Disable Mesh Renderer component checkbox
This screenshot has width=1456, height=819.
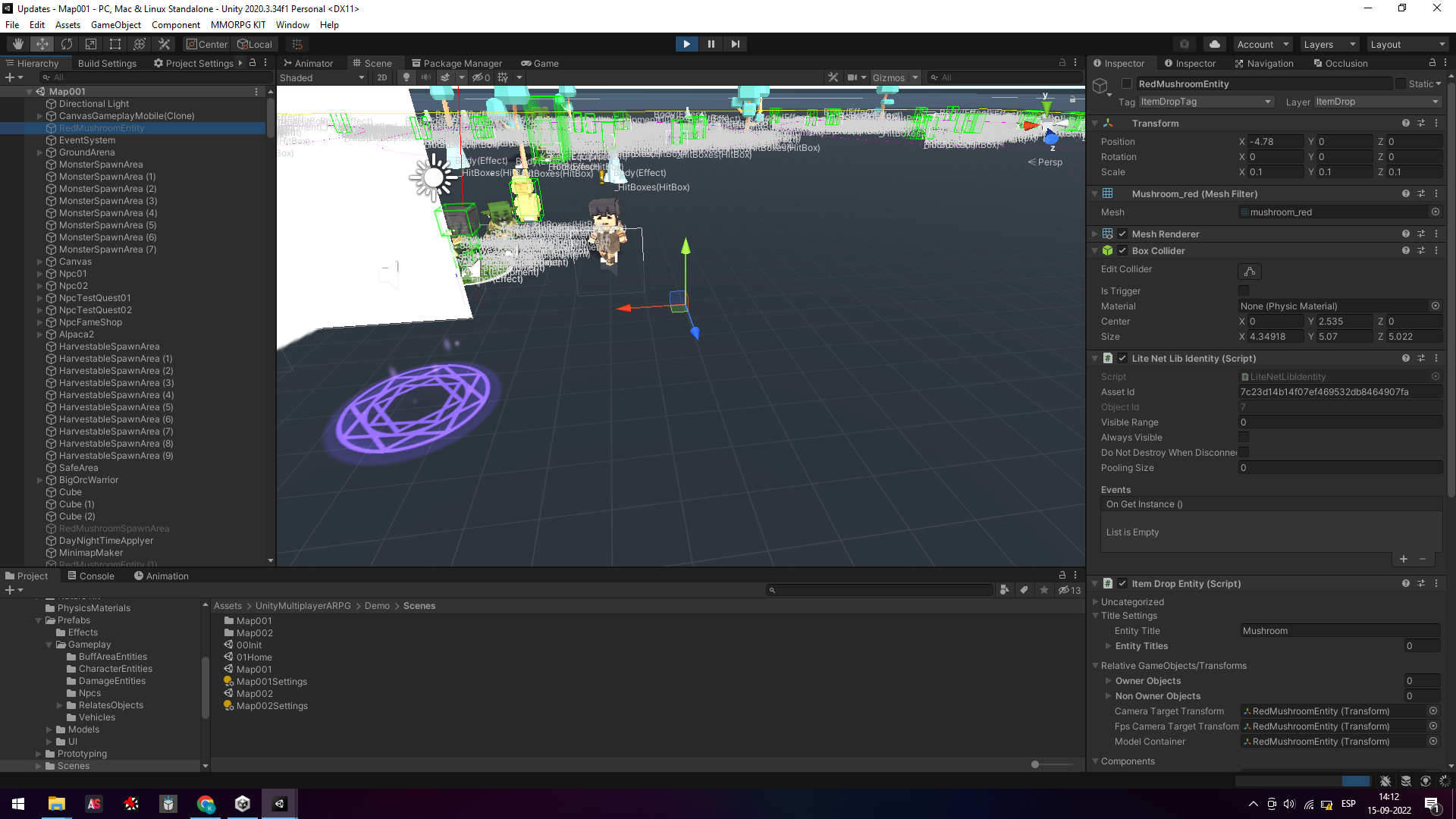pyautogui.click(x=1122, y=234)
